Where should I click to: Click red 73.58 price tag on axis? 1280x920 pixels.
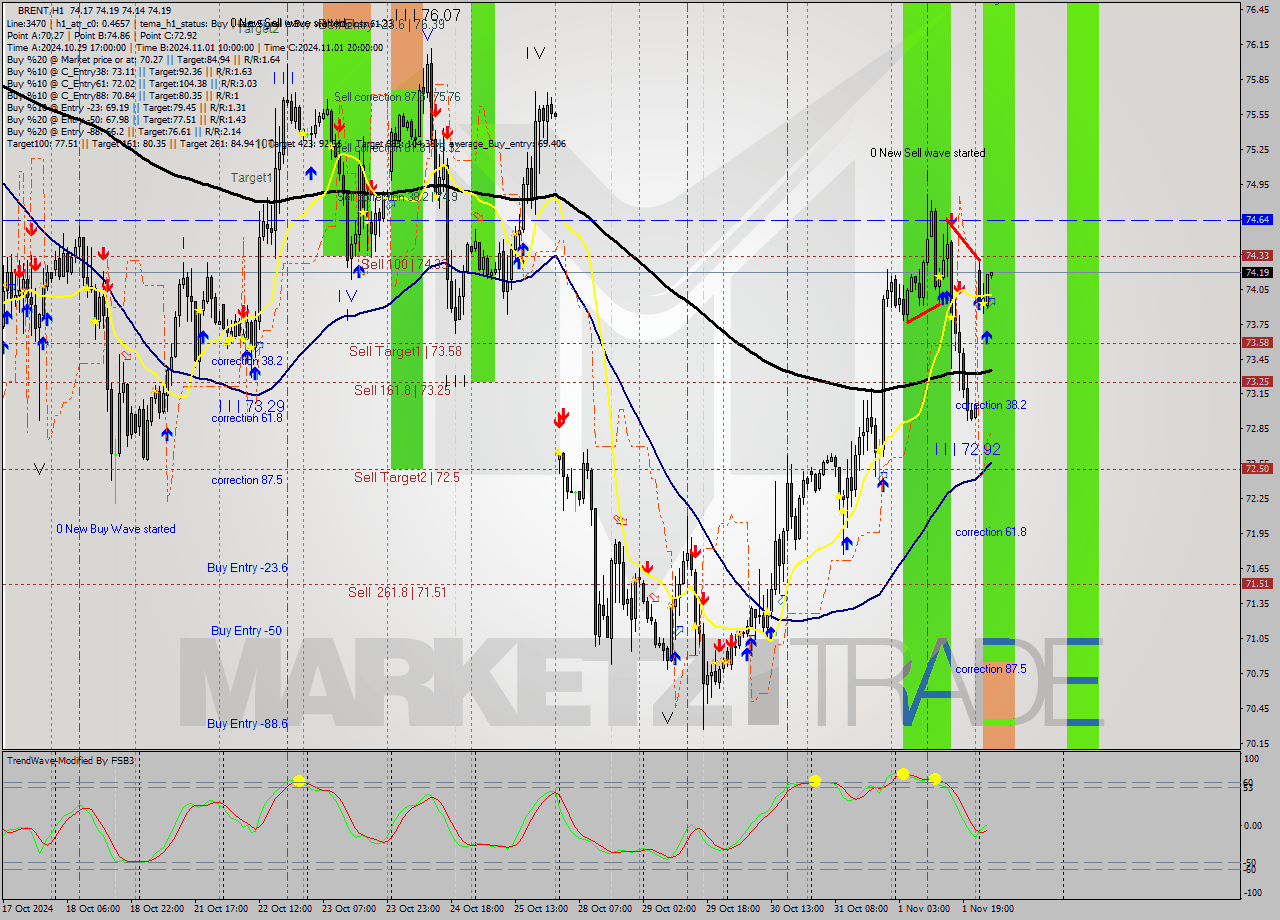tap(1257, 343)
